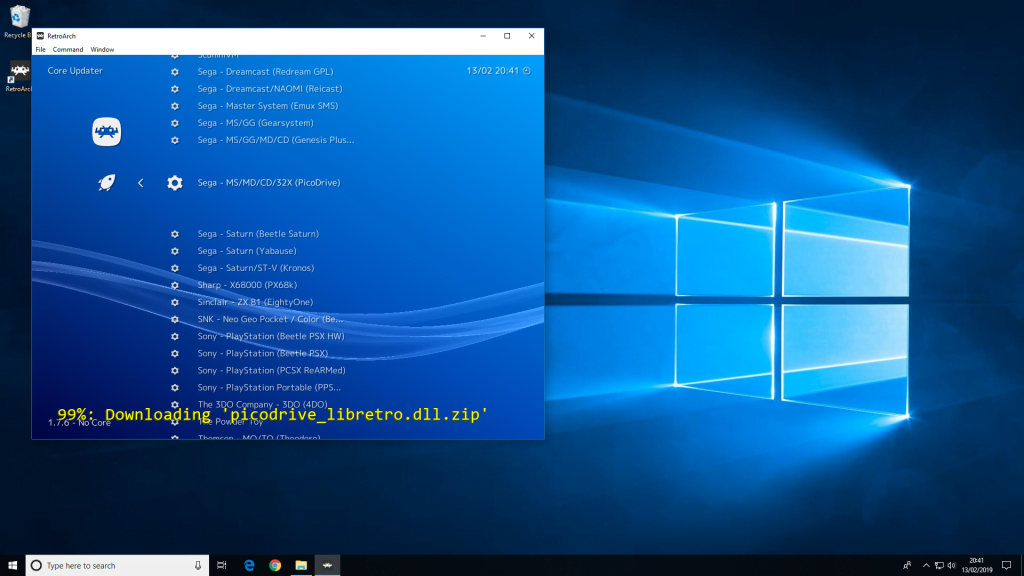Click gear icon next to PlayStation (Beetle PSX)
The image size is (1024, 576).
[x=174, y=353]
